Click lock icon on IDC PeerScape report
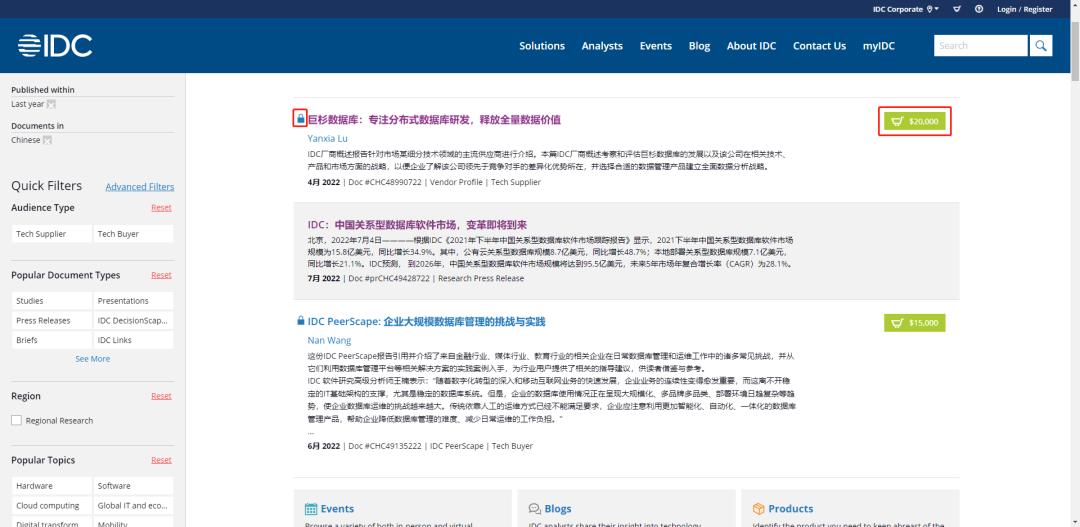The image size is (1080, 527). 300,321
